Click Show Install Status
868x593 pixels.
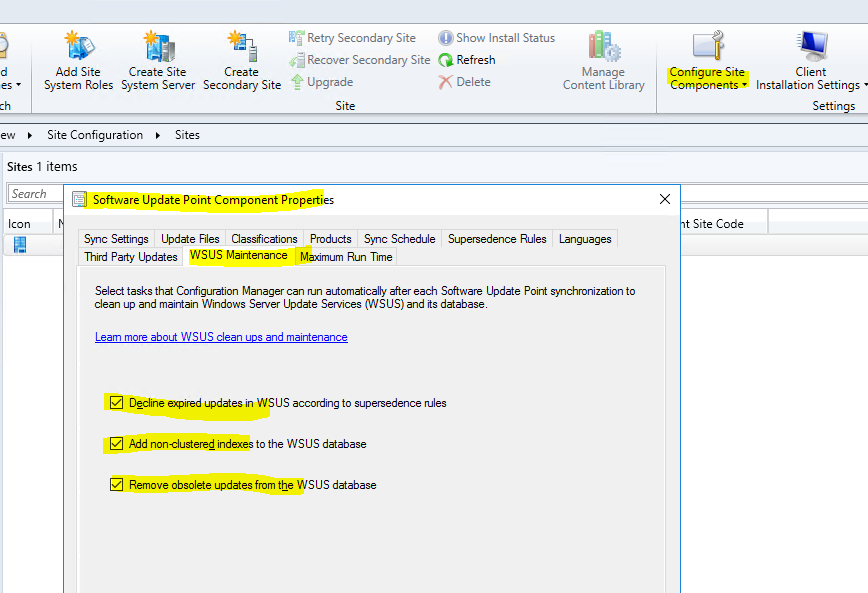pos(497,37)
